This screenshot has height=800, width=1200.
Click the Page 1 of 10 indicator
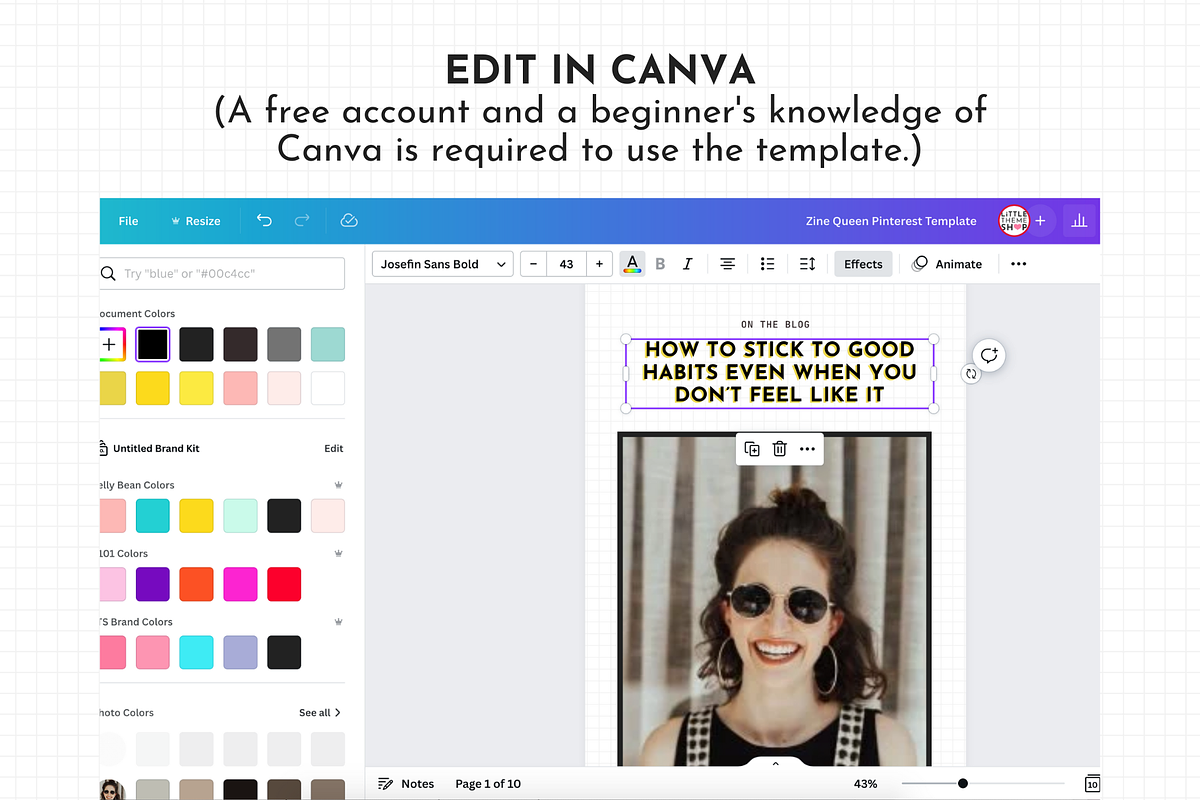point(488,784)
